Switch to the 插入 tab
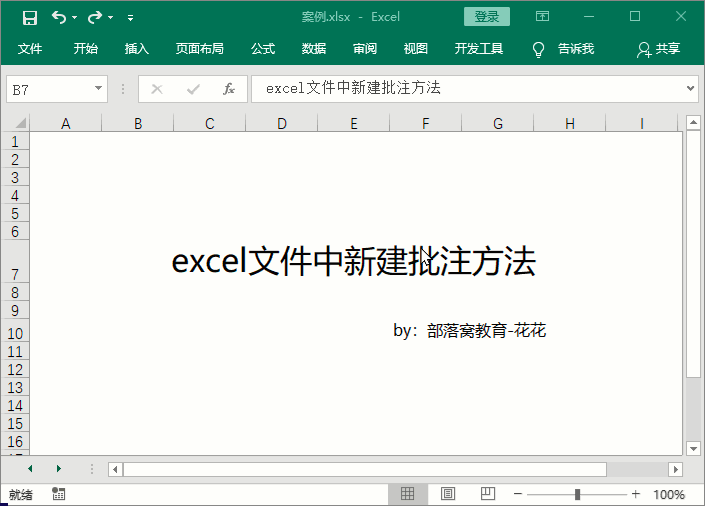Viewport: 705px width, 506px height. point(137,49)
